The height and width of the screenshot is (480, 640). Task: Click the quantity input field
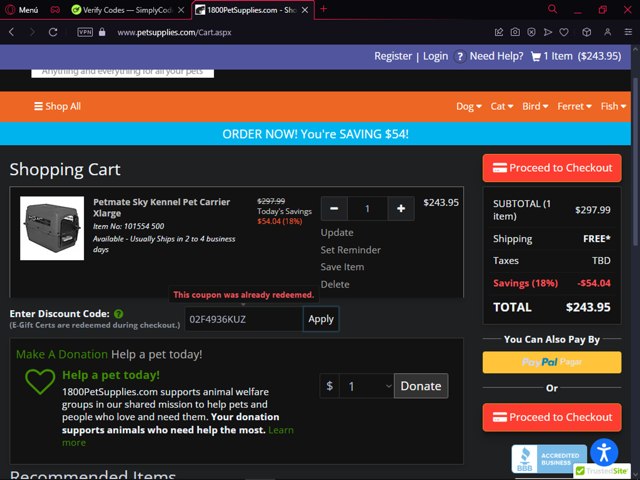(x=367, y=209)
